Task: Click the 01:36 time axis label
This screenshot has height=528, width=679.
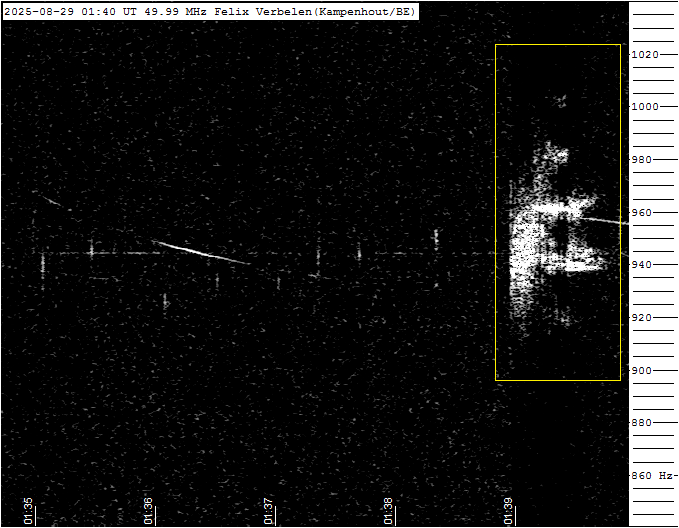Action: tap(148, 511)
